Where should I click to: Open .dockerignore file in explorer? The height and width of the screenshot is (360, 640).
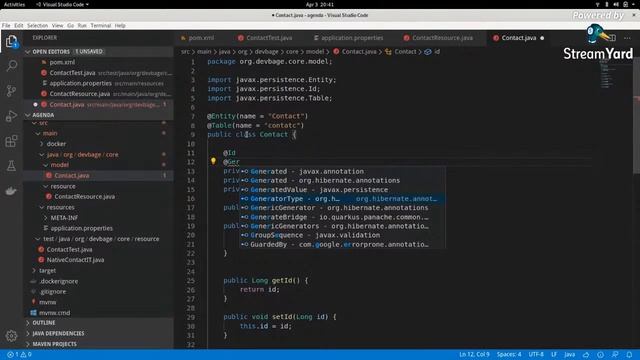point(59,281)
